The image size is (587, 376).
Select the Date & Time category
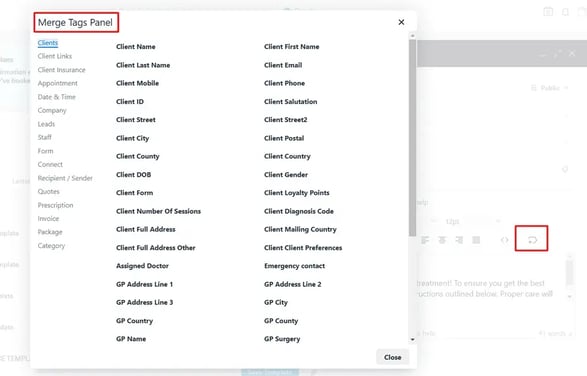point(57,97)
